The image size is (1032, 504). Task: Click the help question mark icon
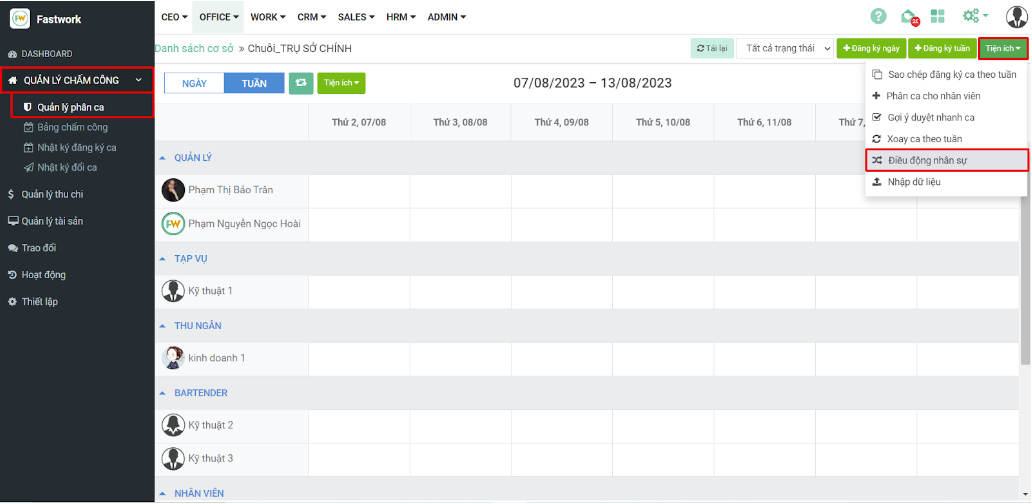click(x=879, y=16)
